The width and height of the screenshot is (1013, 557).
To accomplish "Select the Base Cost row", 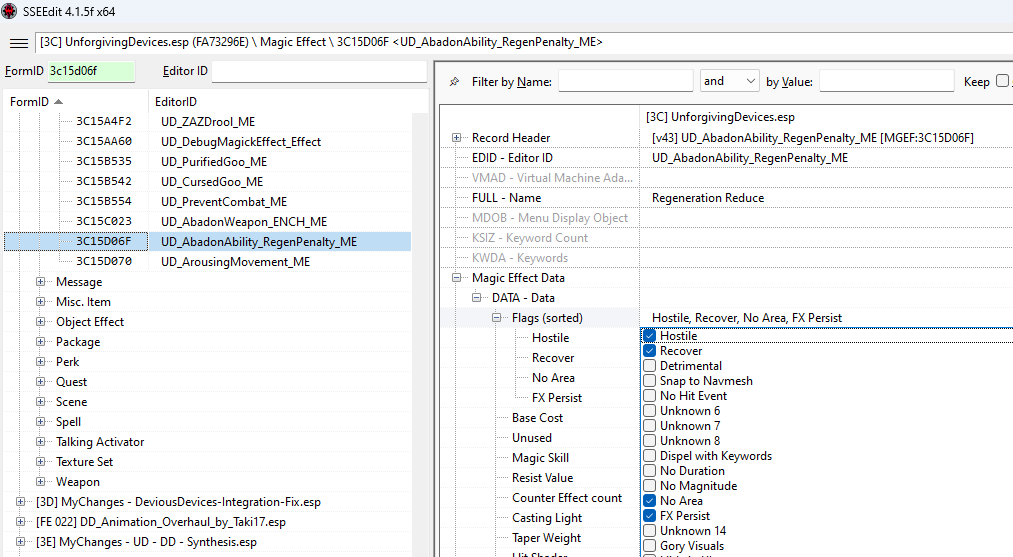I will tap(538, 418).
